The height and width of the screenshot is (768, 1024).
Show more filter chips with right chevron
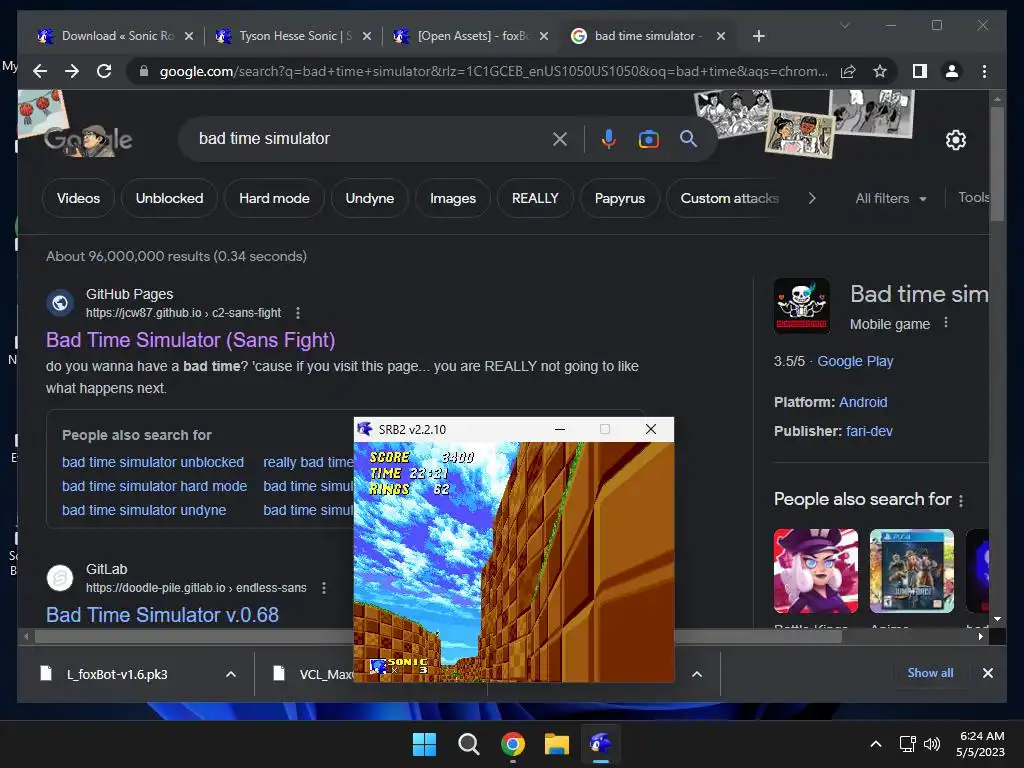(812, 198)
